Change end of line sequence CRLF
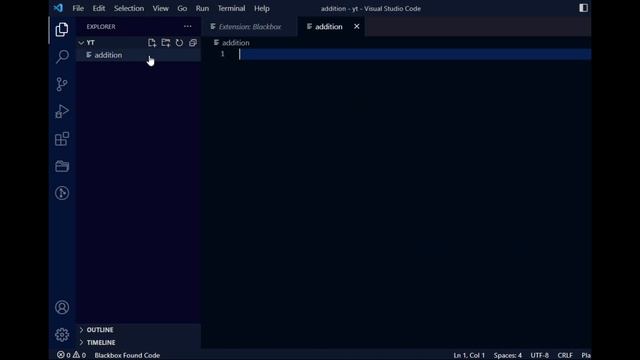640x360 pixels. [x=565, y=355]
